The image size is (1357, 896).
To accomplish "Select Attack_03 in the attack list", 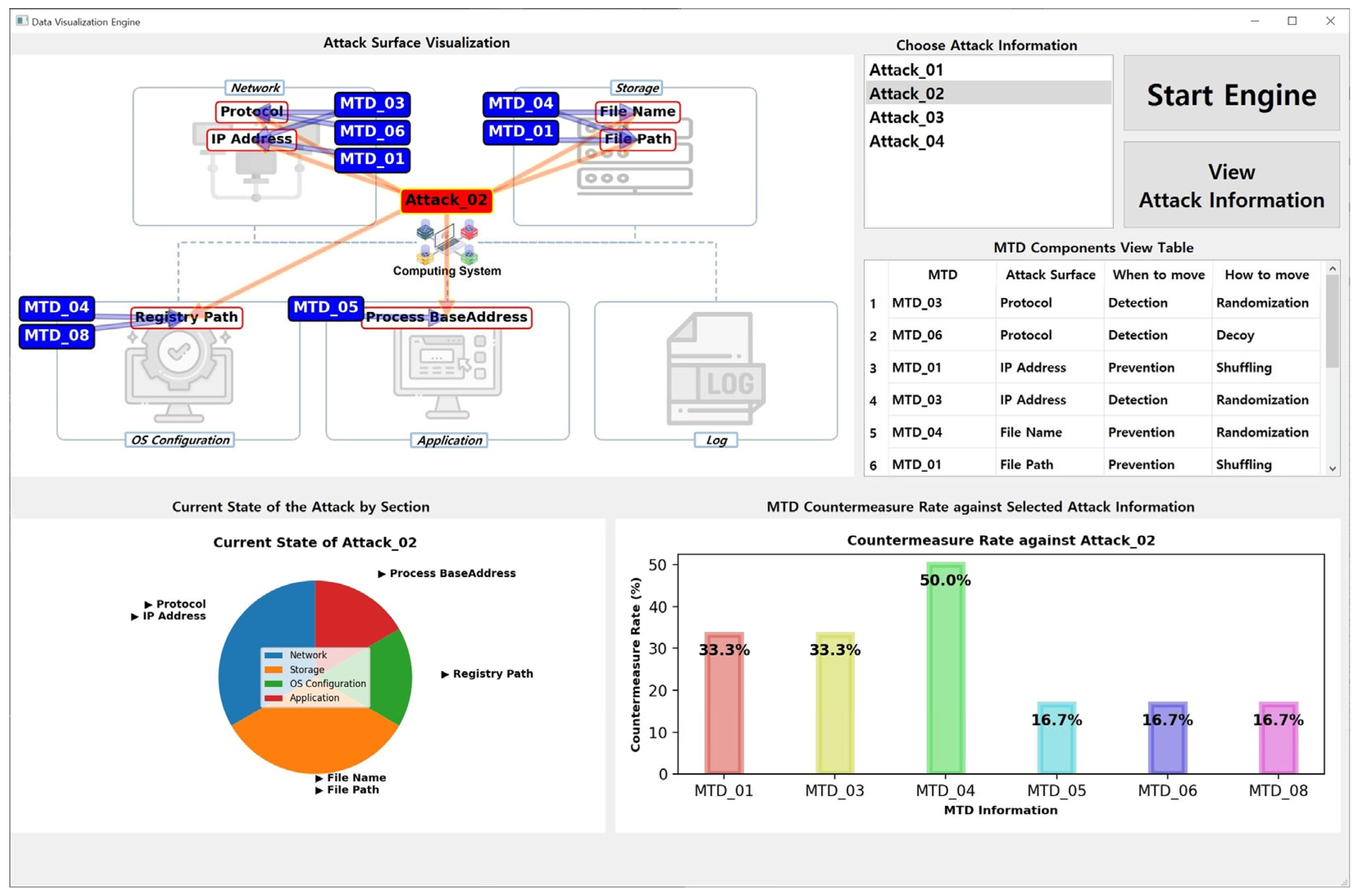I will click(x=906, y=118).
